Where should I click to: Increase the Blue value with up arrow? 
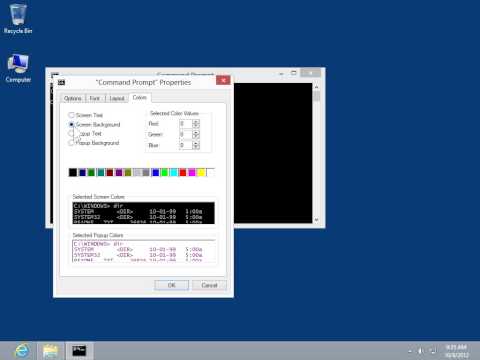(196, 143)
